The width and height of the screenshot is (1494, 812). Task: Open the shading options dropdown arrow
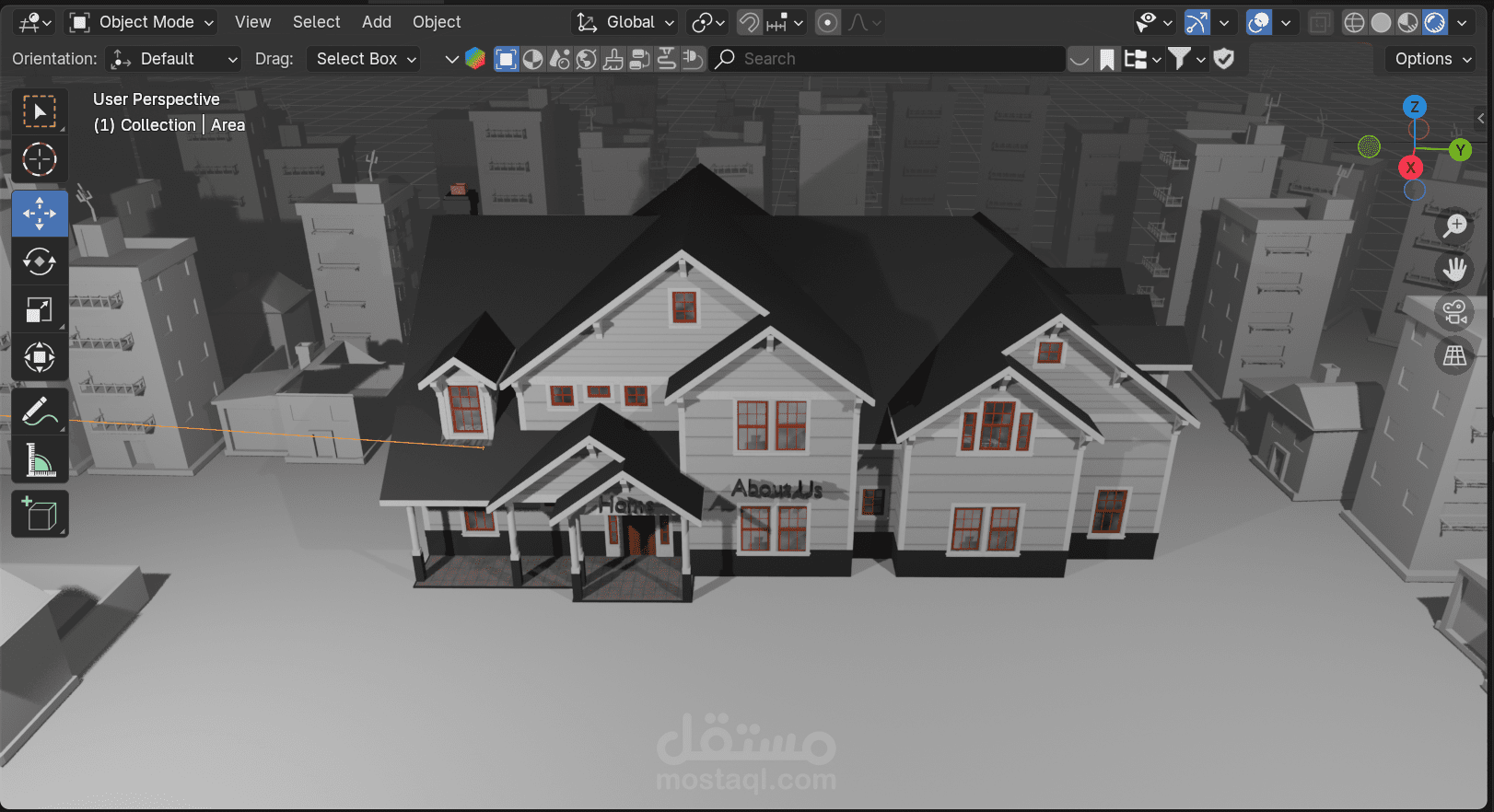(x=1462, y=22)
